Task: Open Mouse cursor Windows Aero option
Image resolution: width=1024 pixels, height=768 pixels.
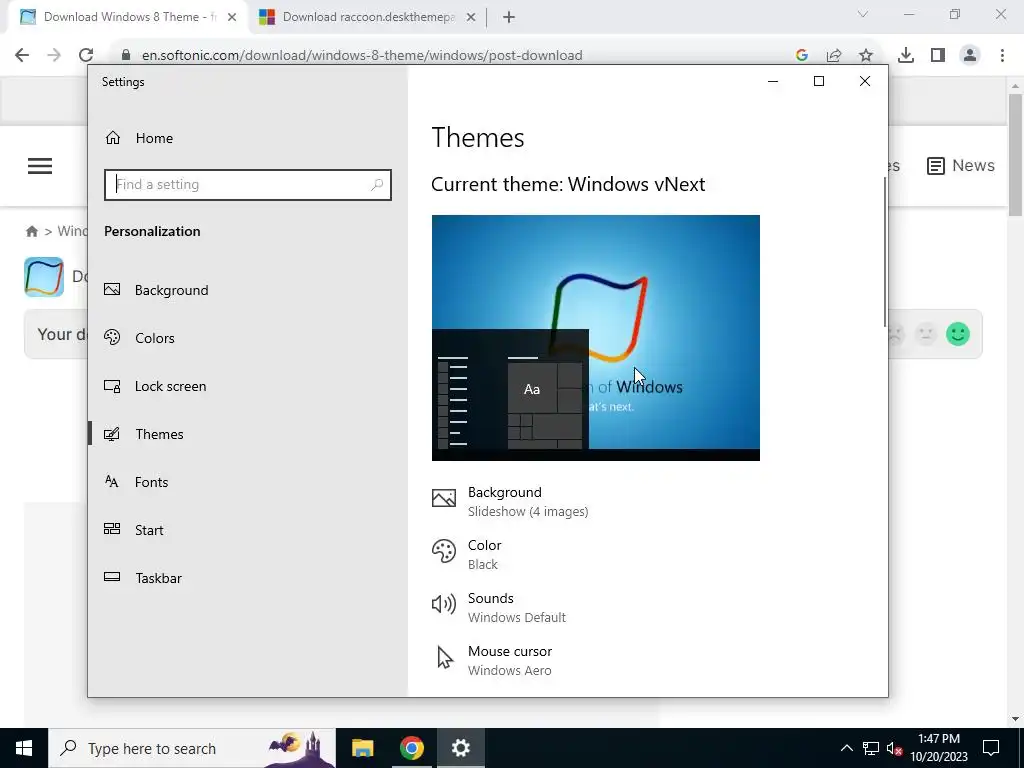Action: (492, 660)
